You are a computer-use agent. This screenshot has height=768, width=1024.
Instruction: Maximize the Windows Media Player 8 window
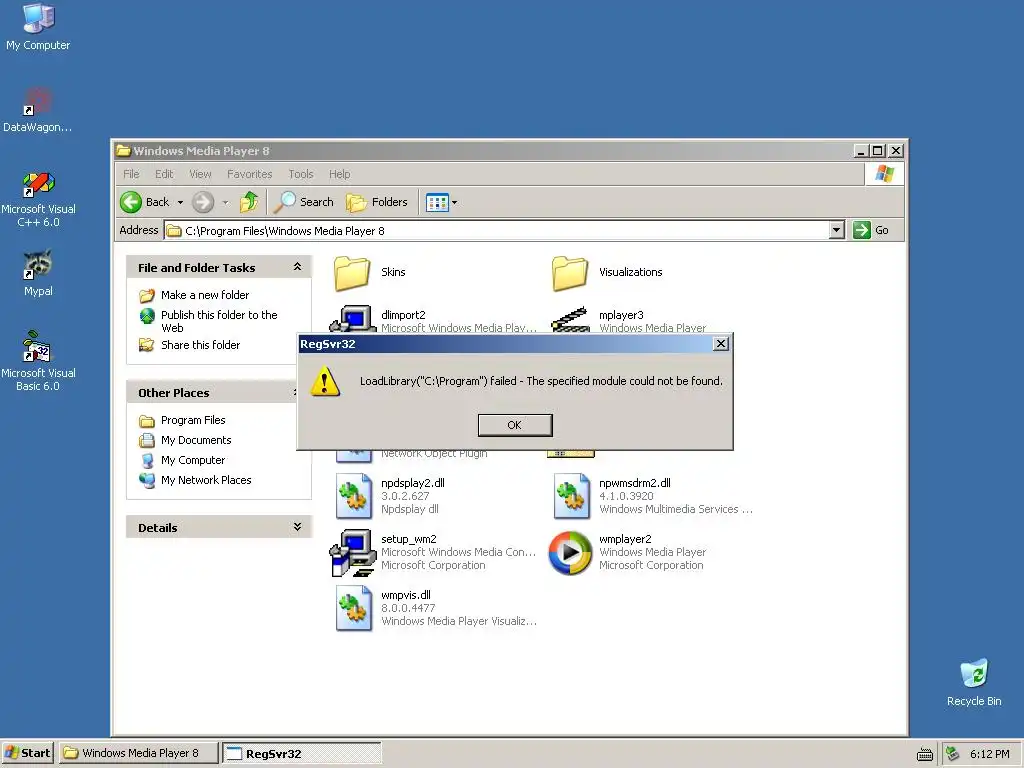(x=878, y=151)
